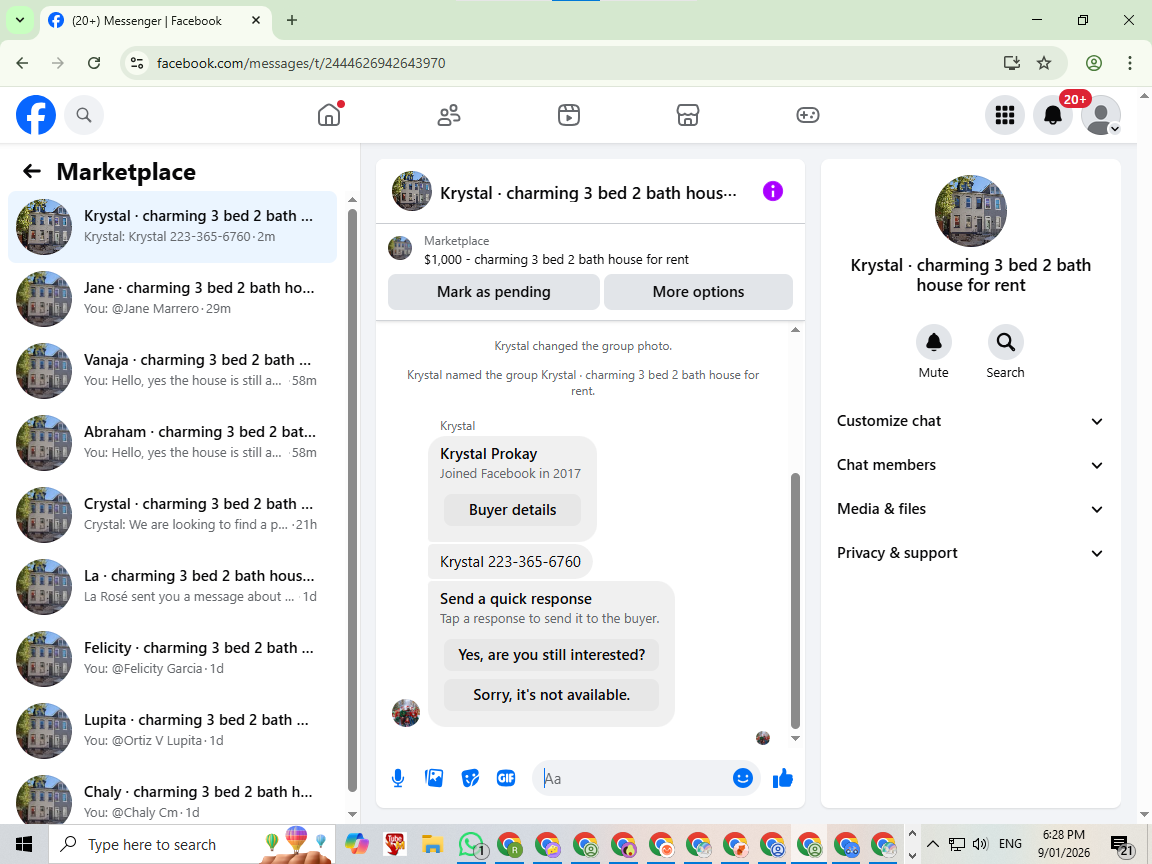Expand Chat members section
1152x864 pixels.
(970, 465)
